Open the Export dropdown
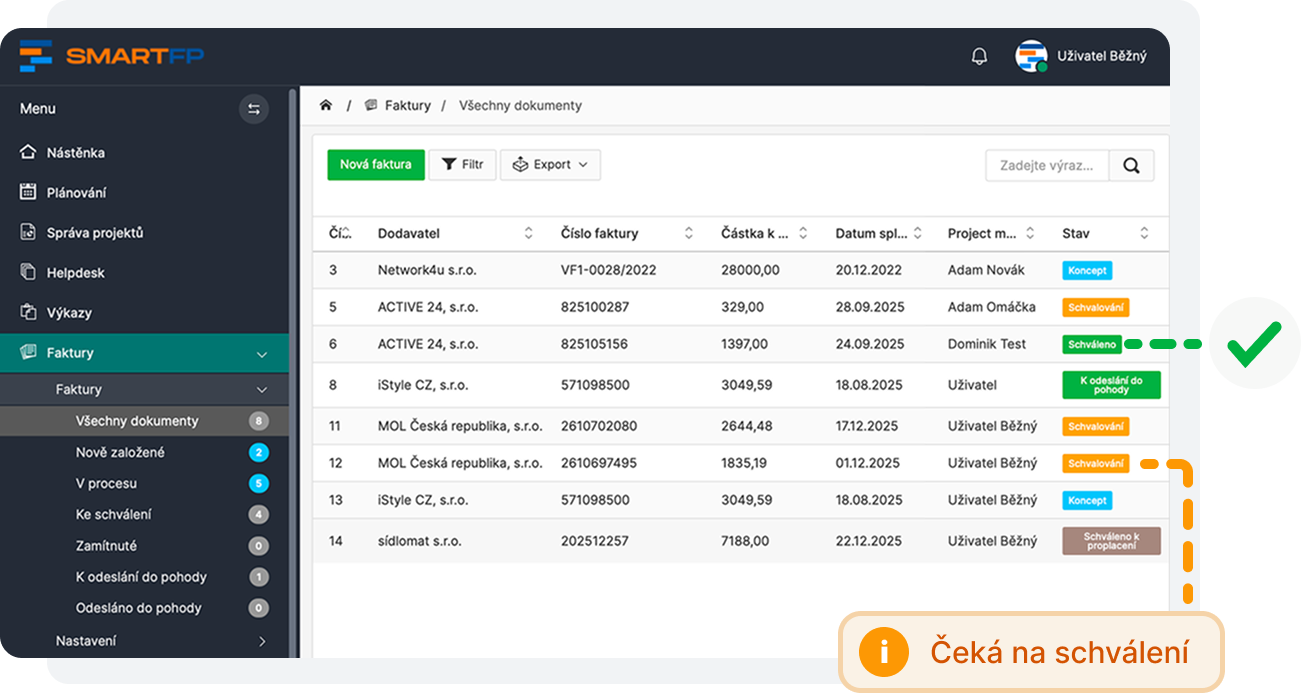Viewport: 1305px width, 693px height. click(x=550, y=165)
